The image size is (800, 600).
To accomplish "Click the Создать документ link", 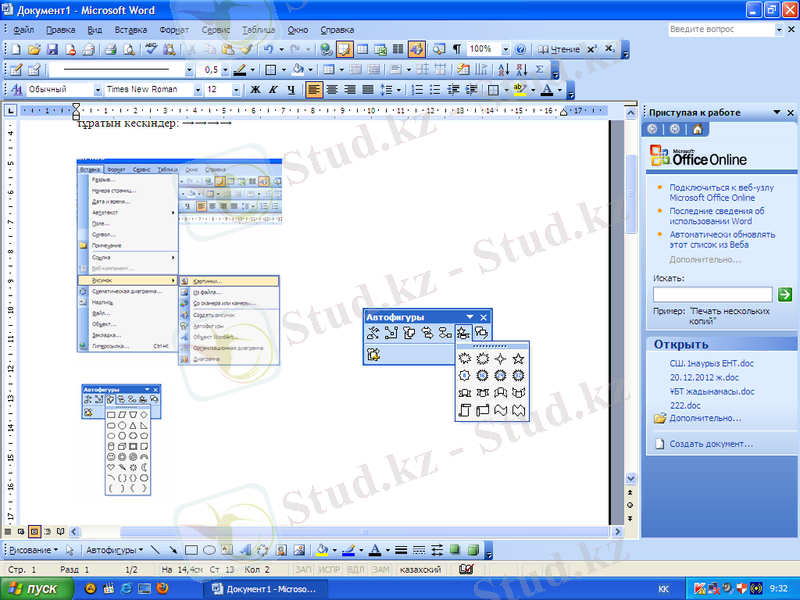I will [711, 443].
